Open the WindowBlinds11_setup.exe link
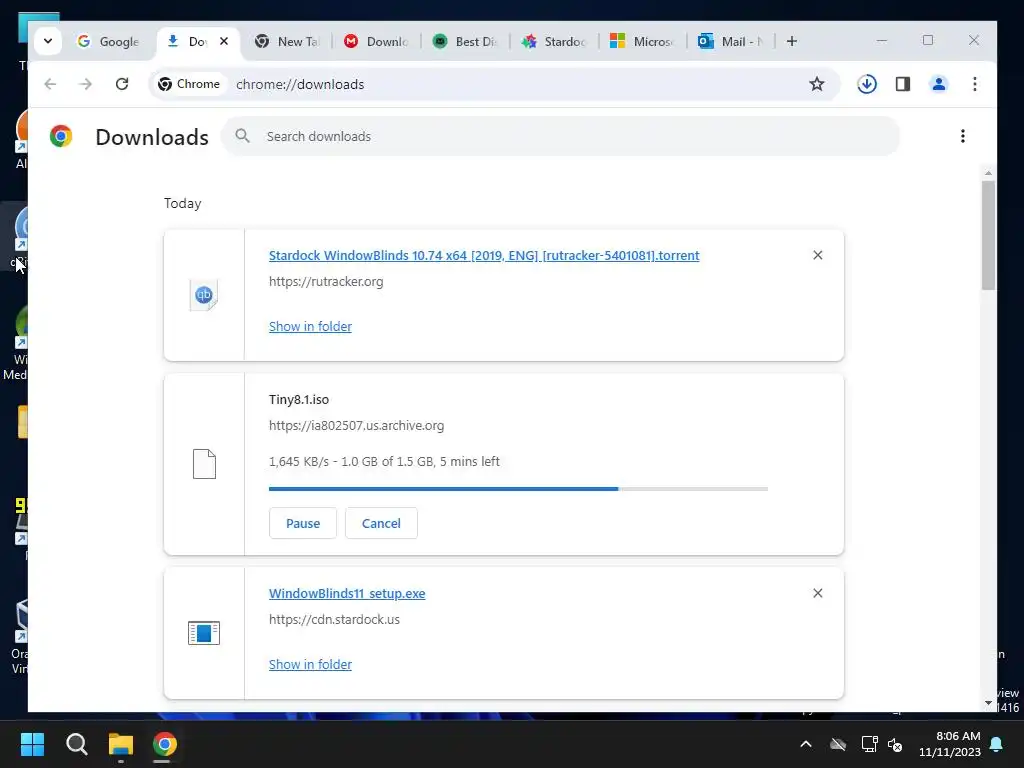Image resolution: width=1024 pixels, height=768 pixels. (347, 594)
